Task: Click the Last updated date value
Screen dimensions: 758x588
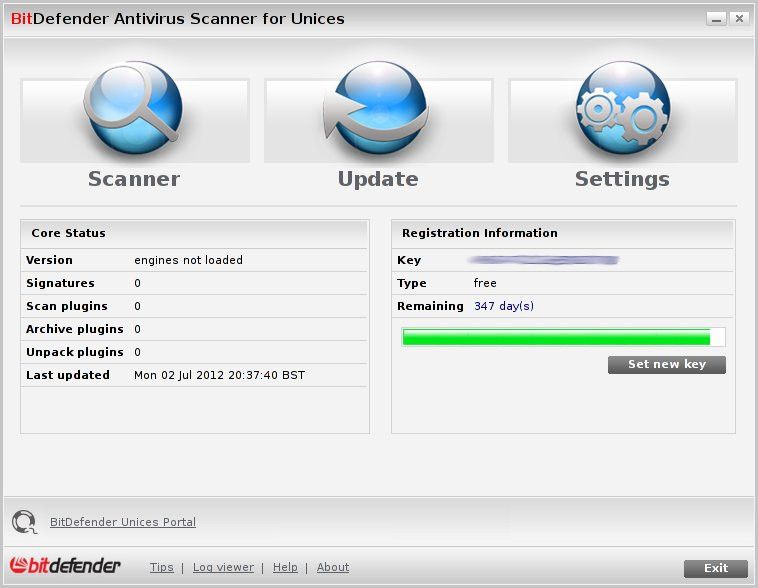Action: [219, 375]
